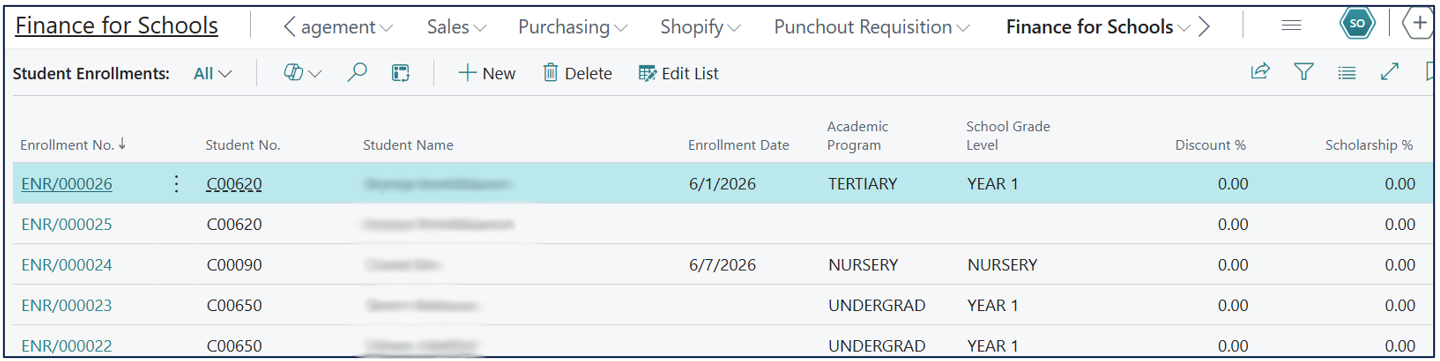Click the Delete button
Viewport: 1440px width, 361px height.
[577, 73]
